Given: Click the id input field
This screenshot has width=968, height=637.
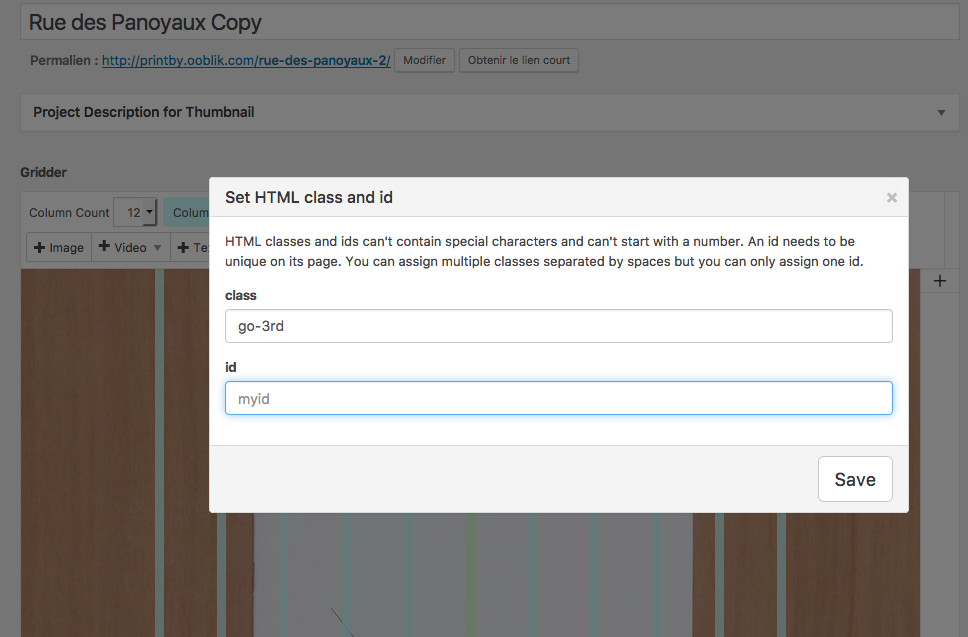Looking at the screenshot, I should tap(558, 398).
